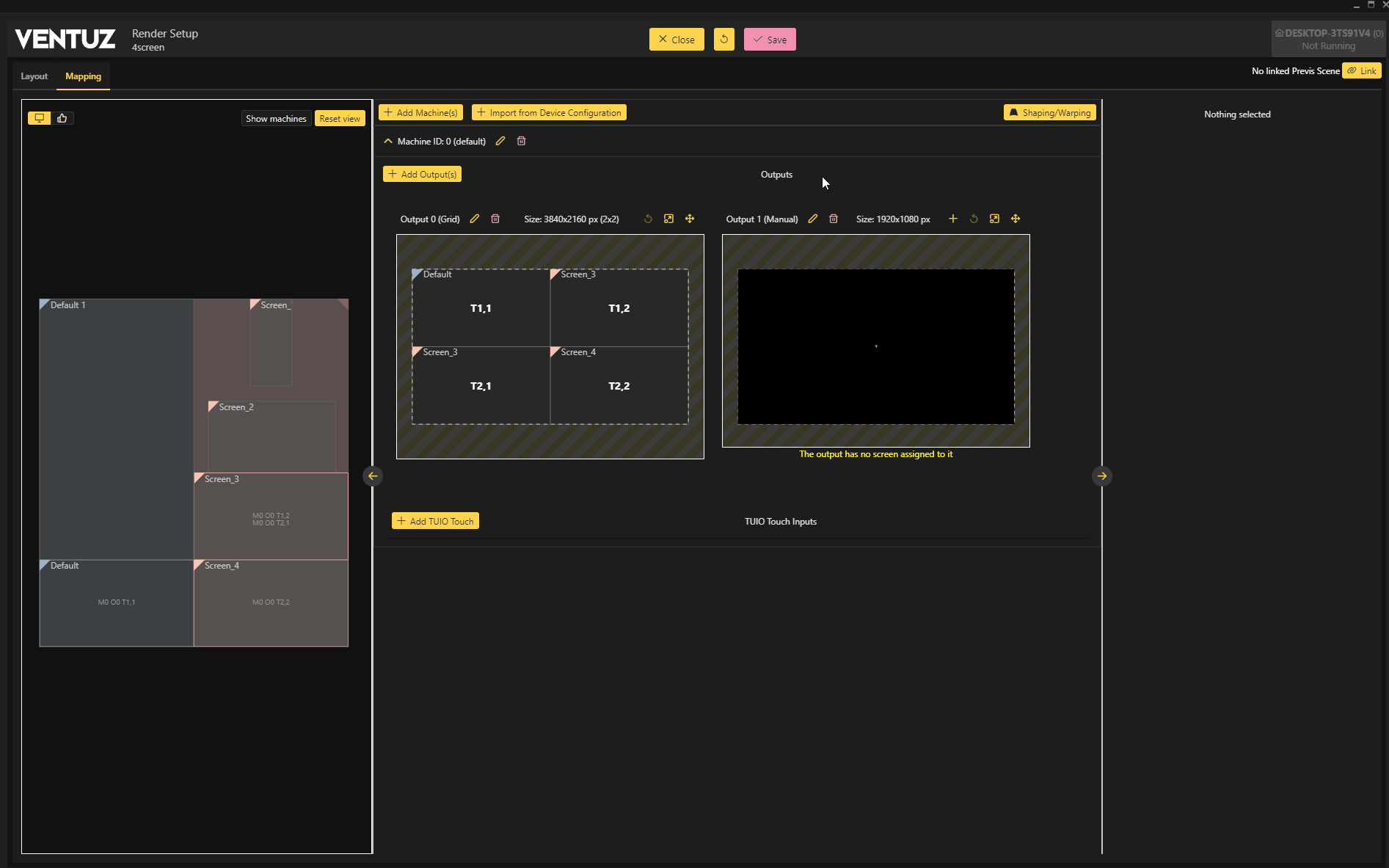
Task: Click the reload icon next to Close
Action: tap(723, 40)
